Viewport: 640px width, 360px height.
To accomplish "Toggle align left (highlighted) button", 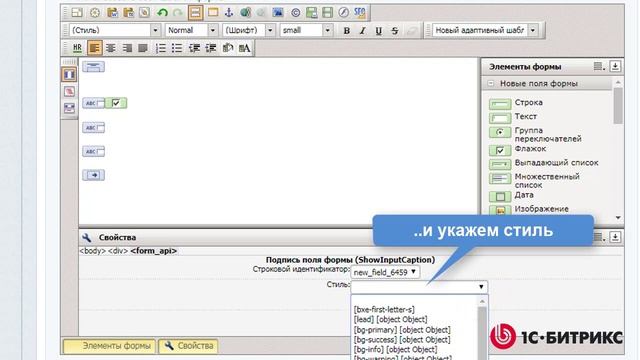I will click(94, 48).
